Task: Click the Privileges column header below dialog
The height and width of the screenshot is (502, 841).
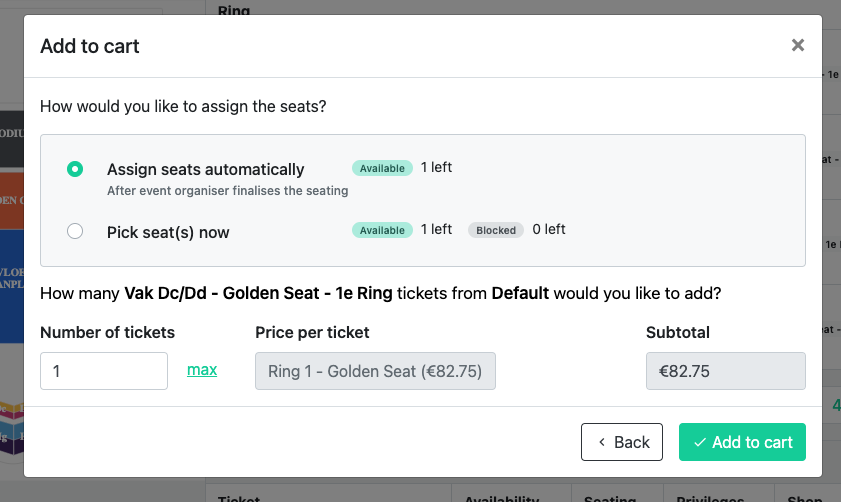Action: [710, 499]
